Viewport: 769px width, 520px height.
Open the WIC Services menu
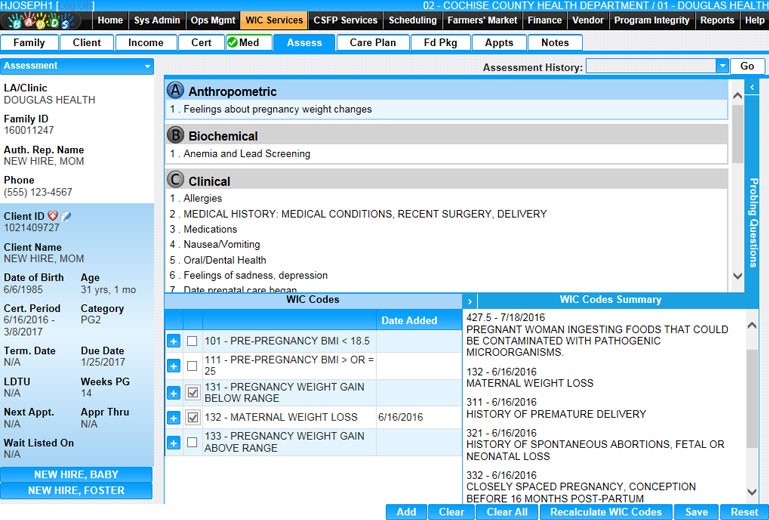(273, 20)
